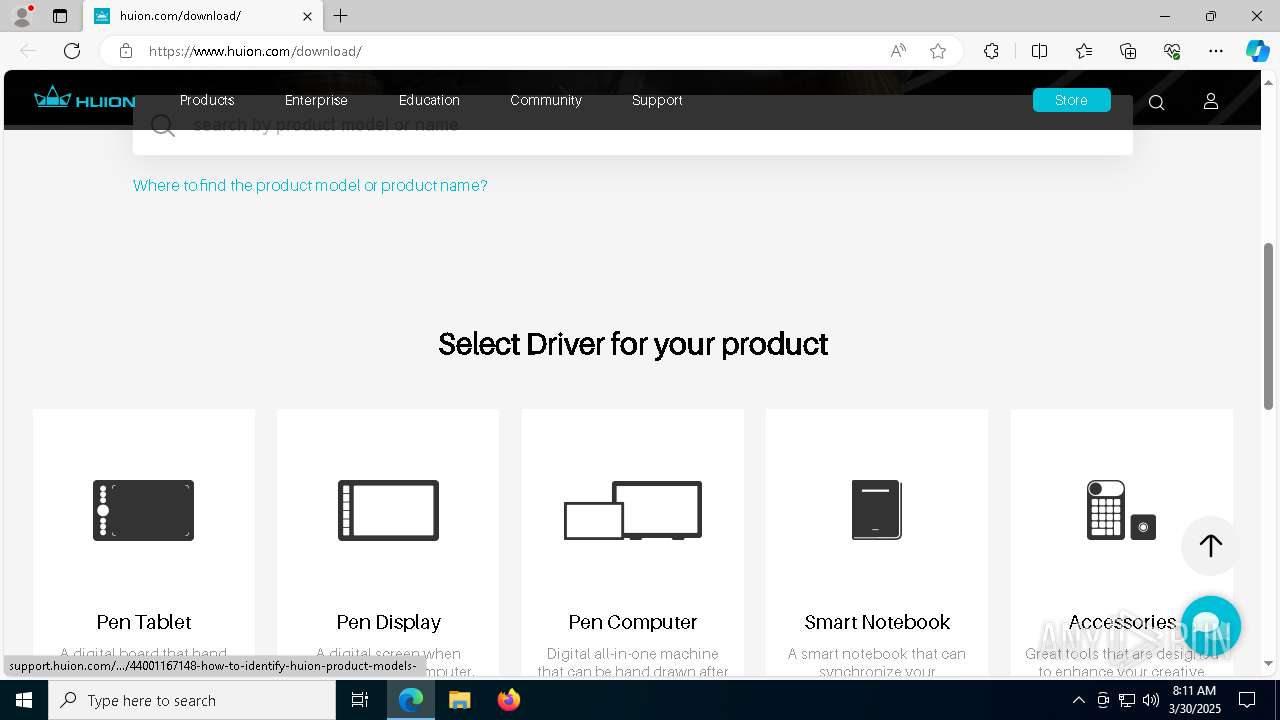Screen dimensions: 1280x720
Task: Click the Store button
Action: (x=1071, y=100)
